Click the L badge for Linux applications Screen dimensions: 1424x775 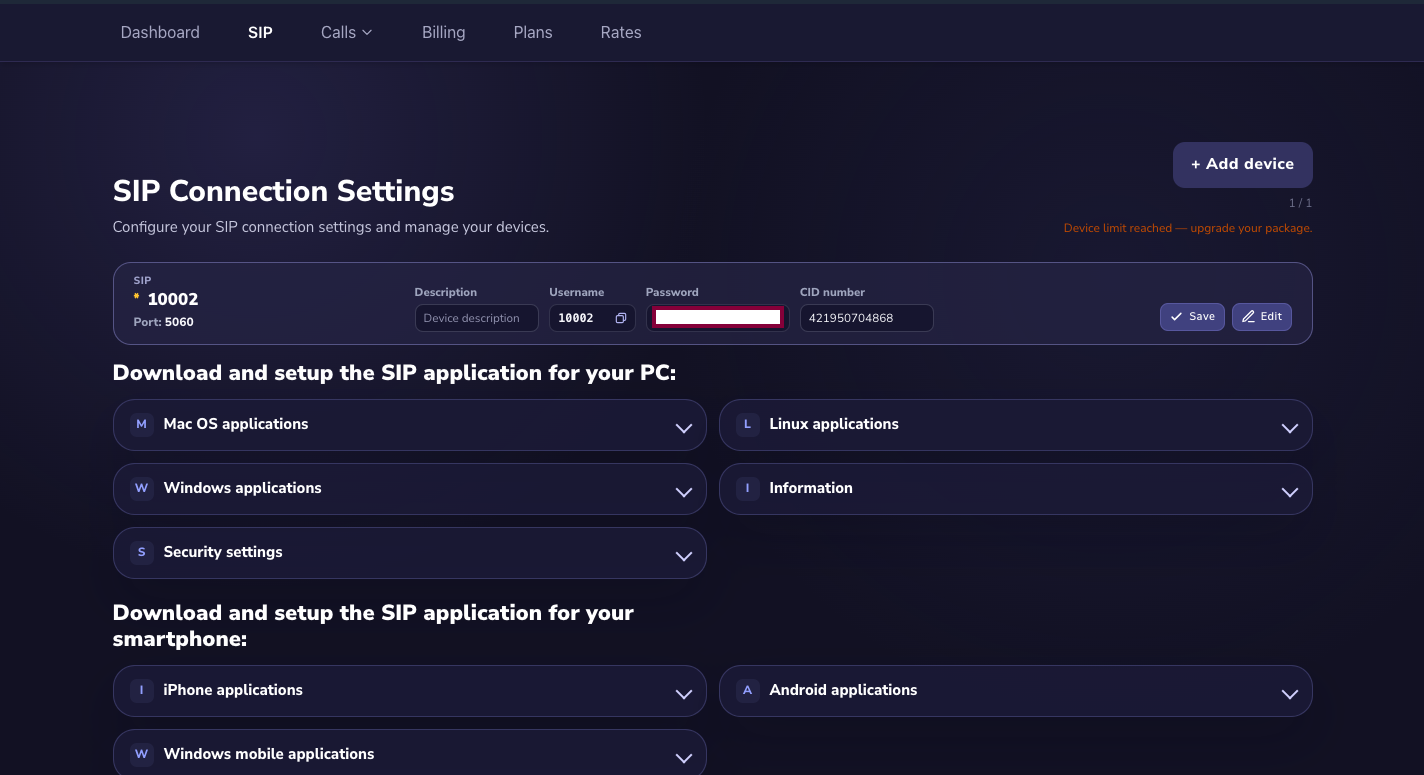coord(747,425)
